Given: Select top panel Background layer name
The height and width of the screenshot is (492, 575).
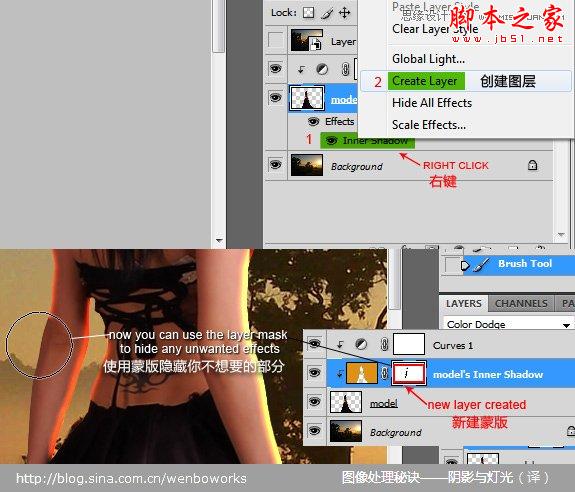Looking at the screenshot, I should [x=356, y=166].
